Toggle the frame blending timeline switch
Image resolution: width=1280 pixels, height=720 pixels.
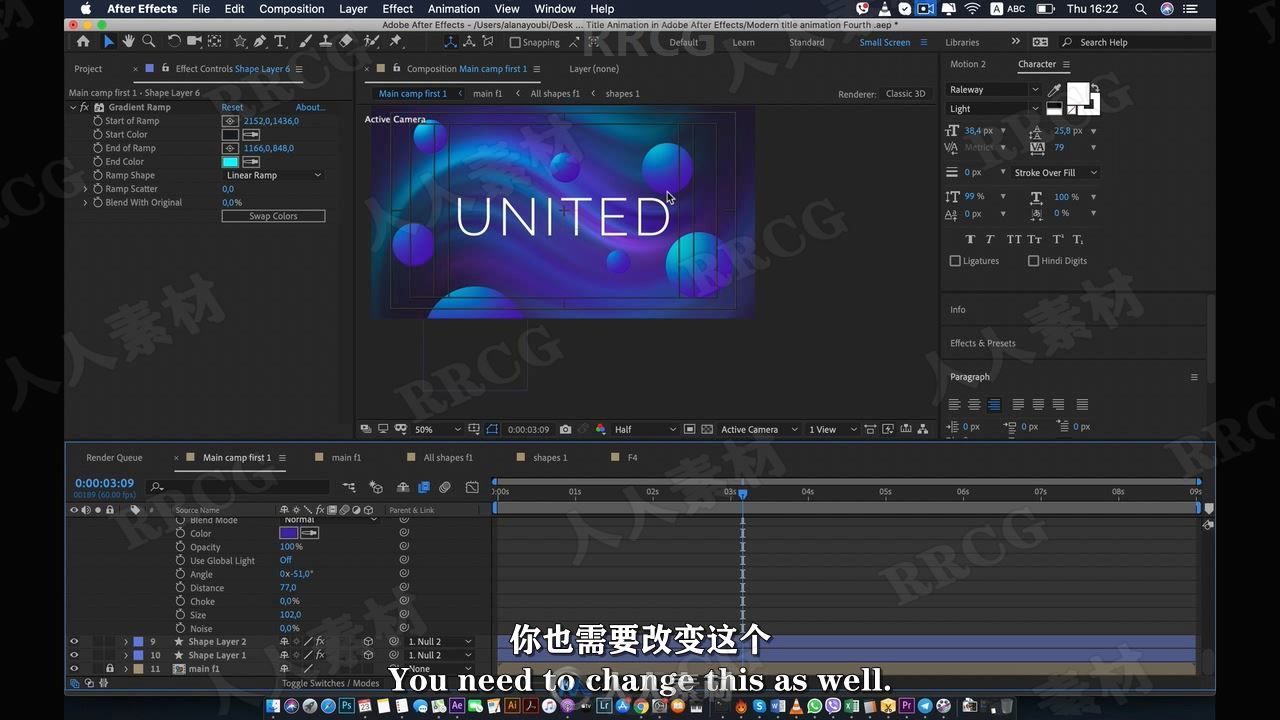tap(423, 487)
